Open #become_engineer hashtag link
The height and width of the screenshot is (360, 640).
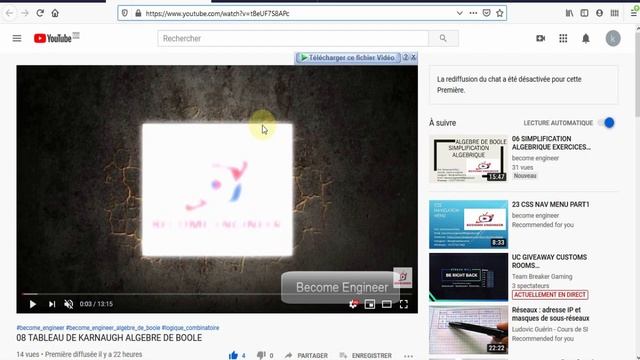pyautogui.click(x=40, y=328)
